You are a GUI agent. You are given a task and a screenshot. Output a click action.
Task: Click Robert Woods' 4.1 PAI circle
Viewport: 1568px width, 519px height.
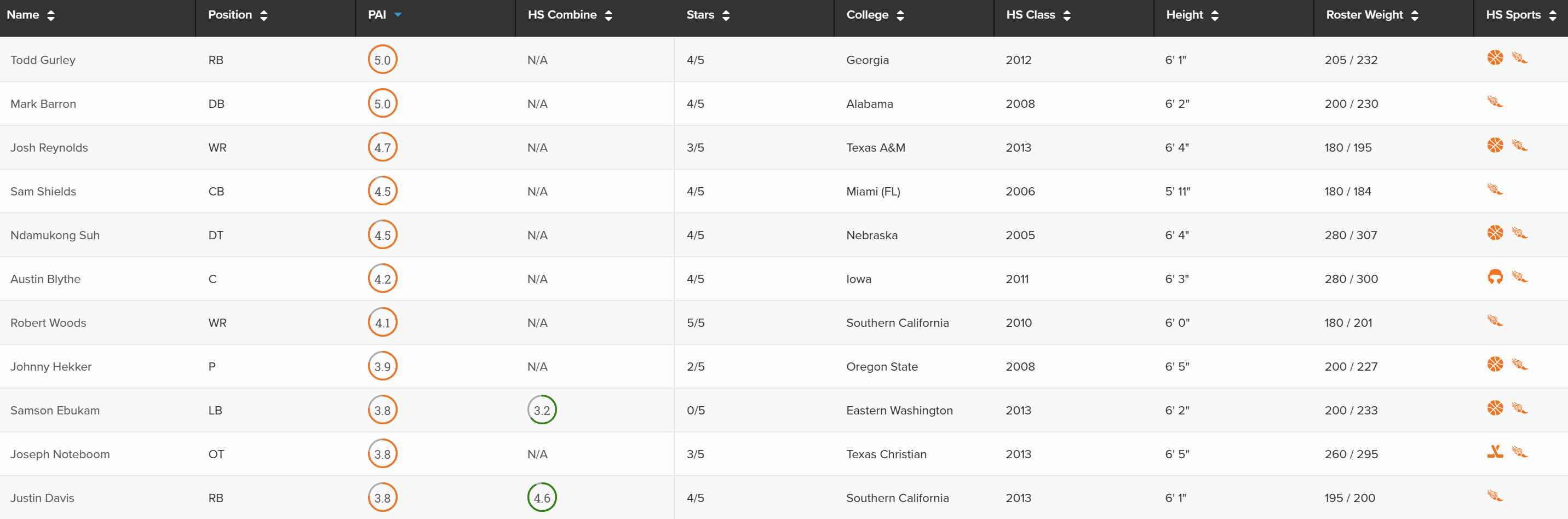tap(382, 322)
